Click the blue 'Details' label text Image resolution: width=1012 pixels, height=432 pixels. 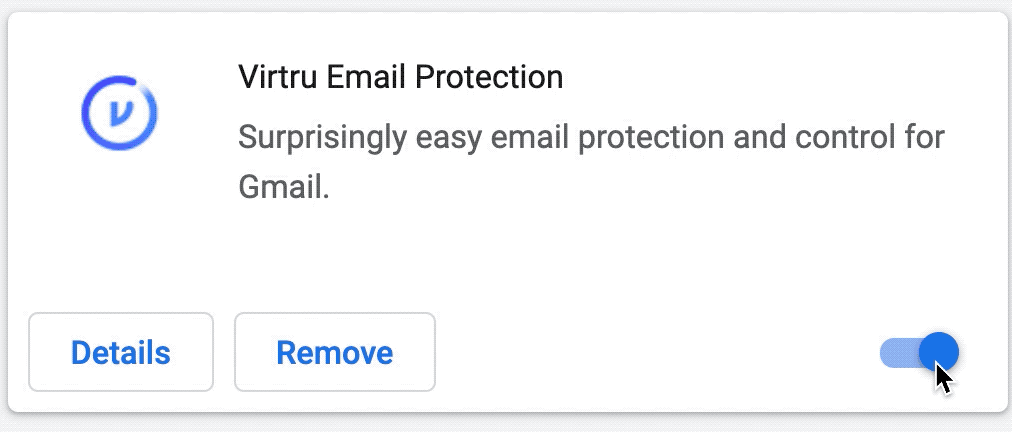[x=121, y=353]
